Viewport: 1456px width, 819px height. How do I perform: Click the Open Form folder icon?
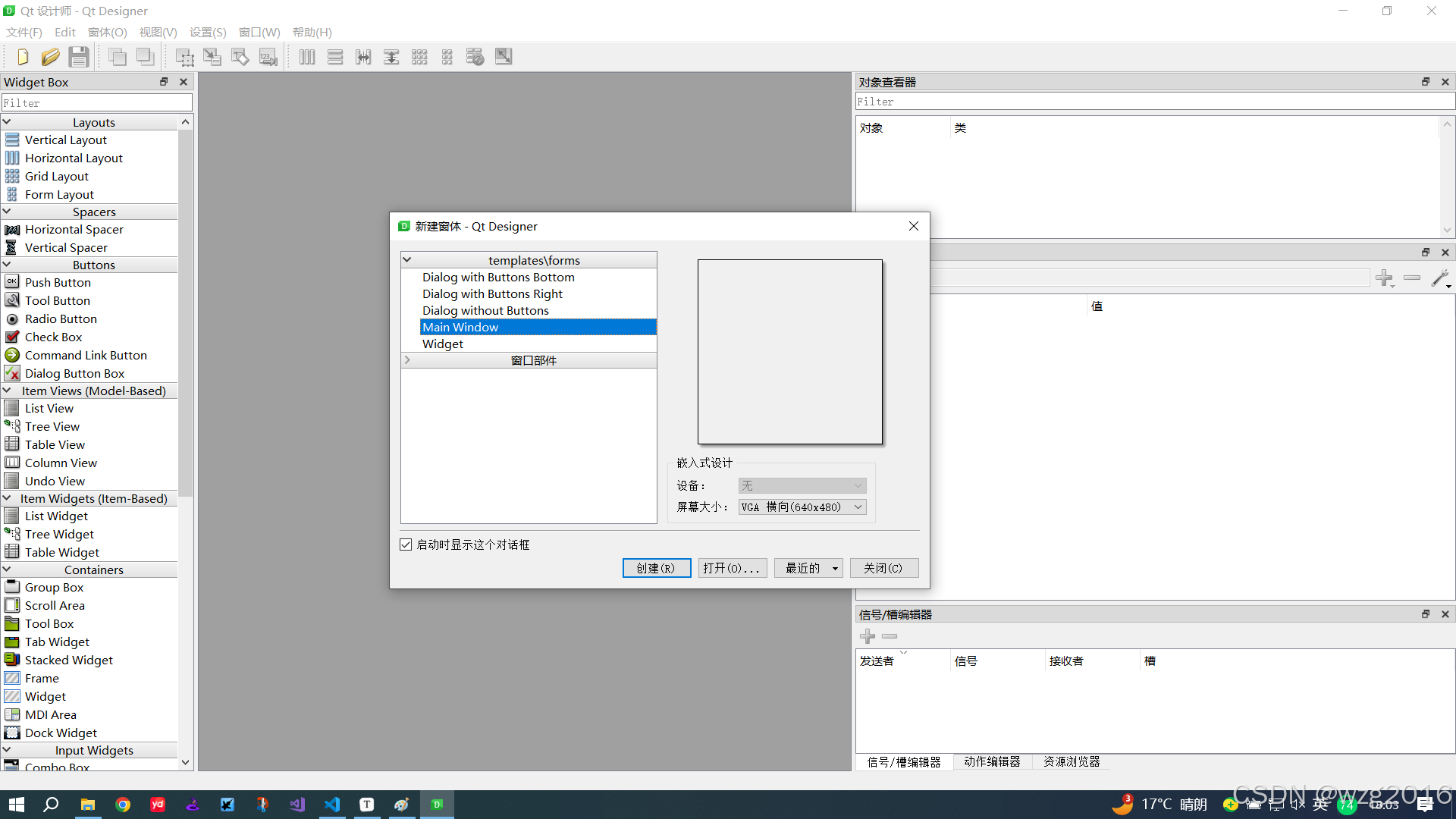(50, 57)
